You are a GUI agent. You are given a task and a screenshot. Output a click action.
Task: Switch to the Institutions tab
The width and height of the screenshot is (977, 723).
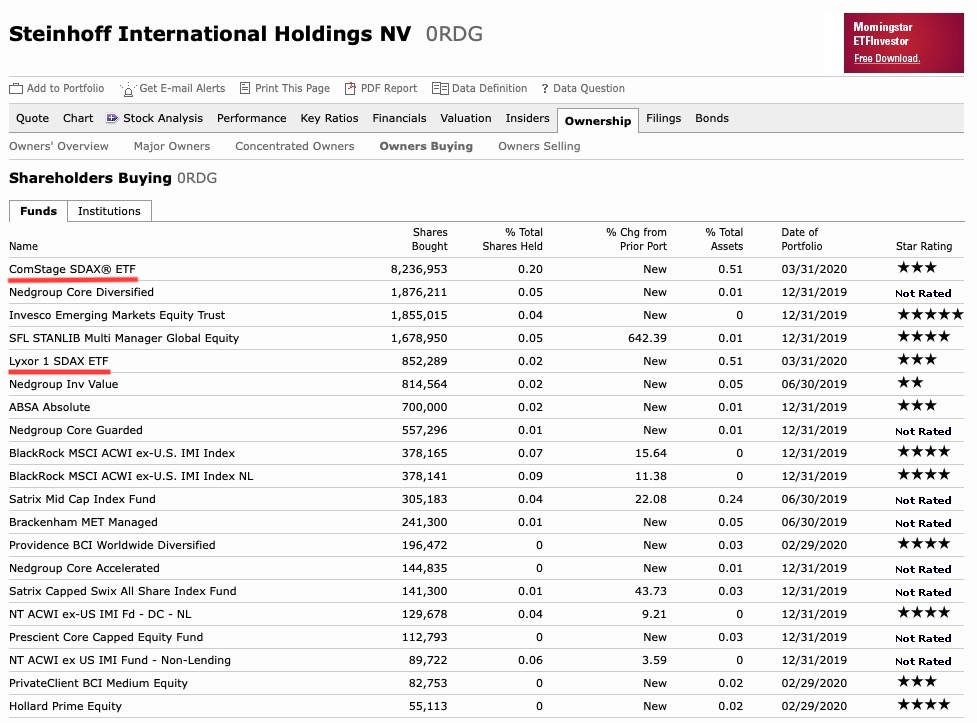pyautogui.click(x=109, y=211)
